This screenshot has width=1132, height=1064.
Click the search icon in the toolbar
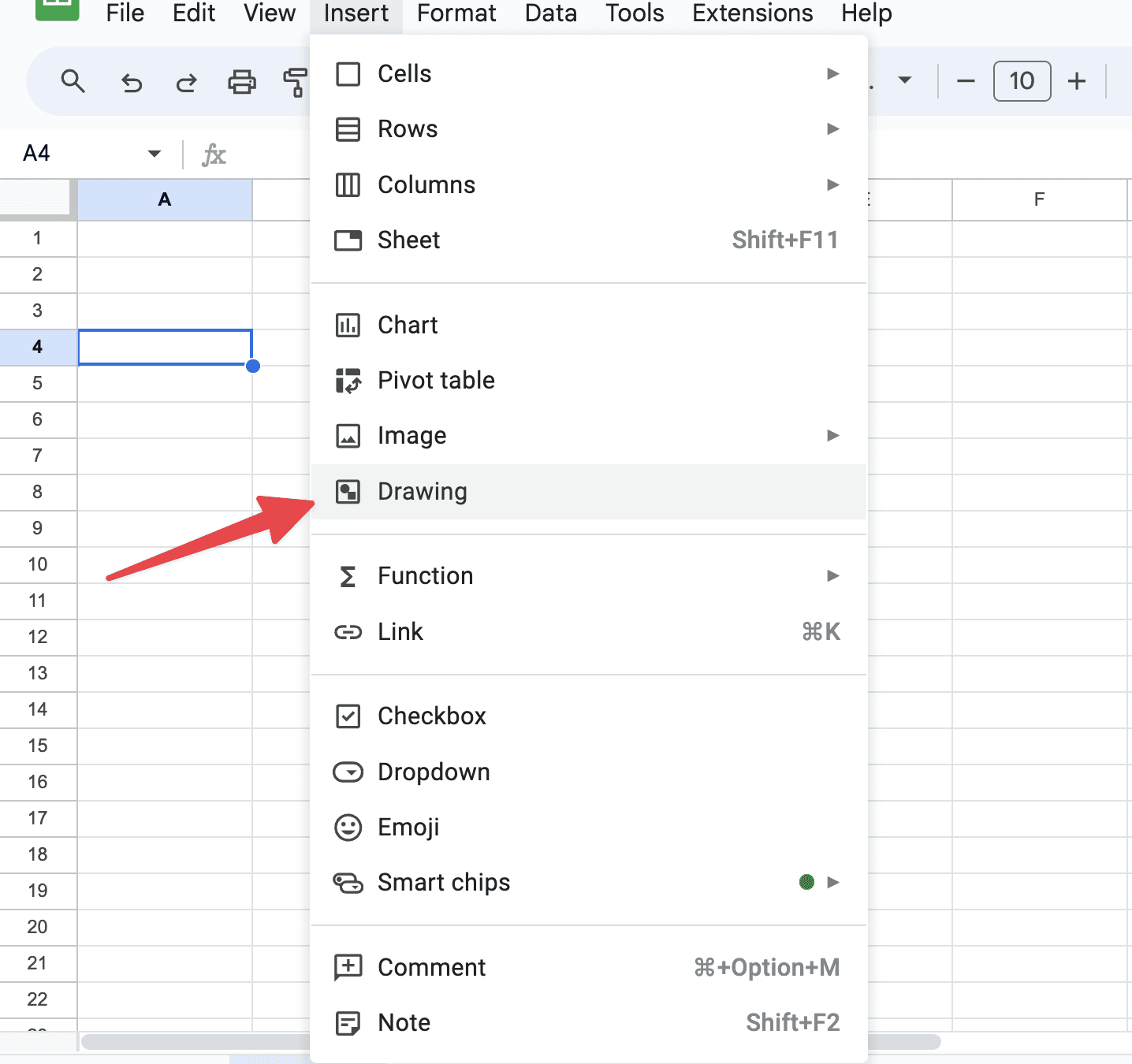73,81
